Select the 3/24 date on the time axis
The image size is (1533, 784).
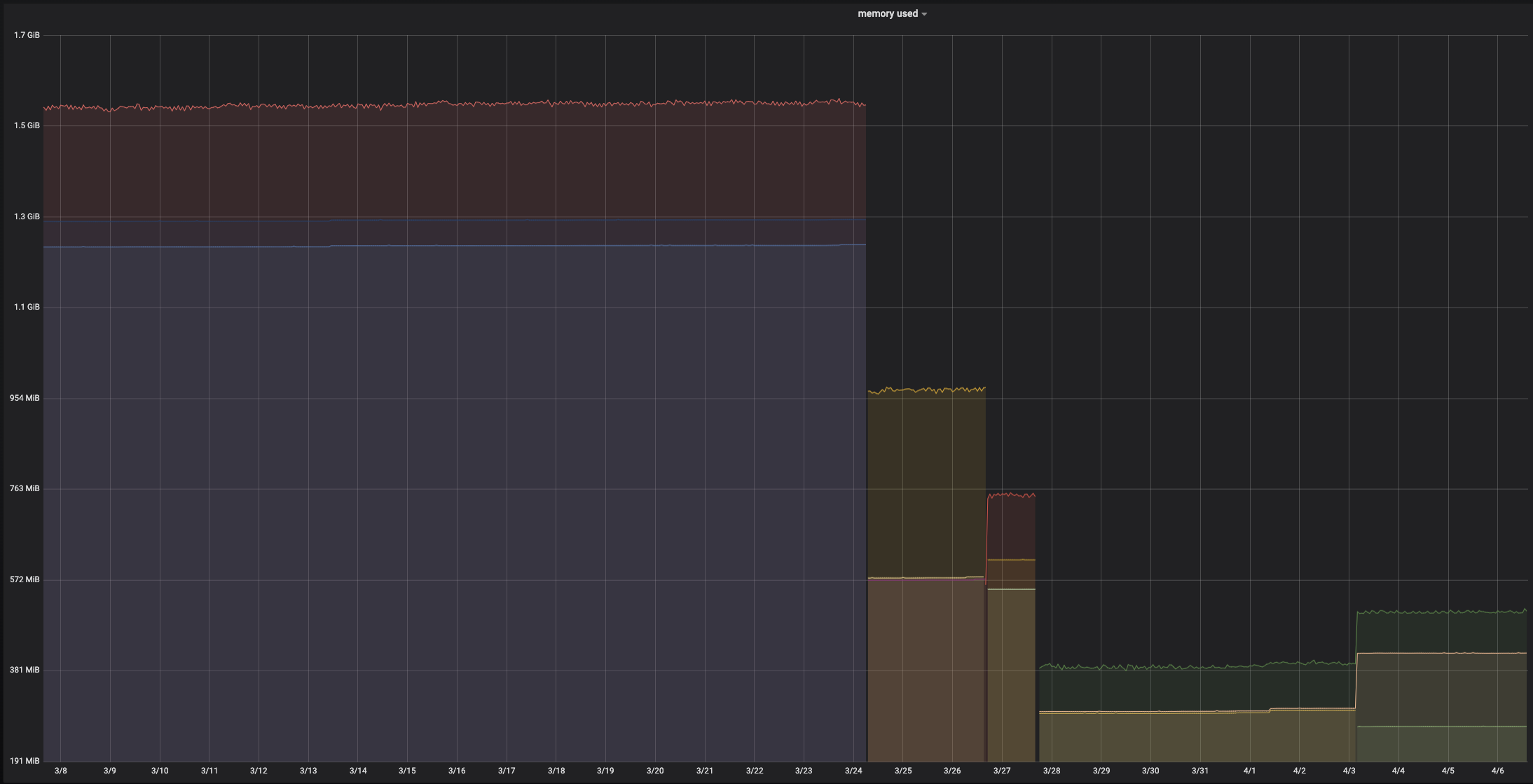tap(855, 770)
